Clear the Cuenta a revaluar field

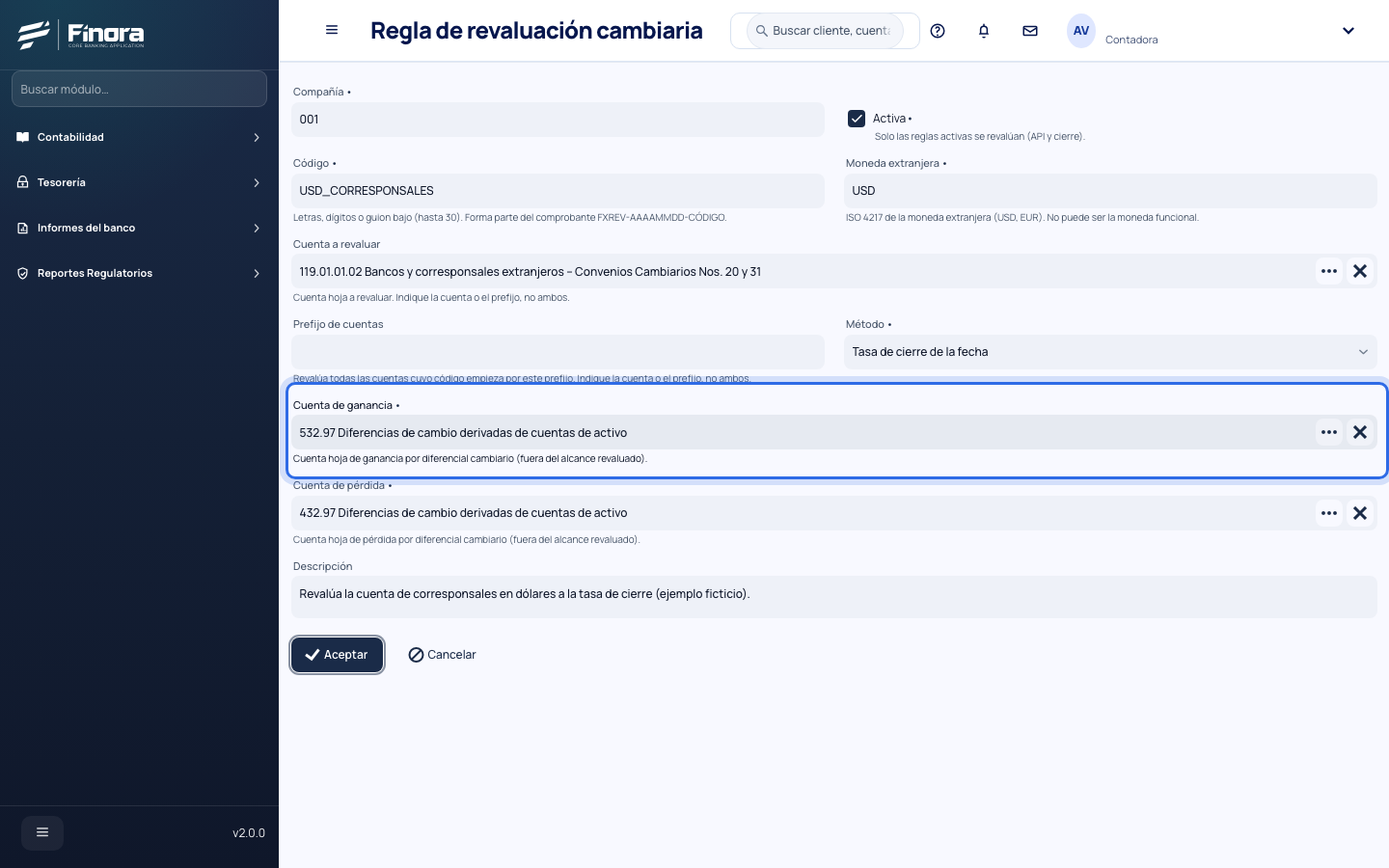pyautogui.click(x=1360, y=271)
